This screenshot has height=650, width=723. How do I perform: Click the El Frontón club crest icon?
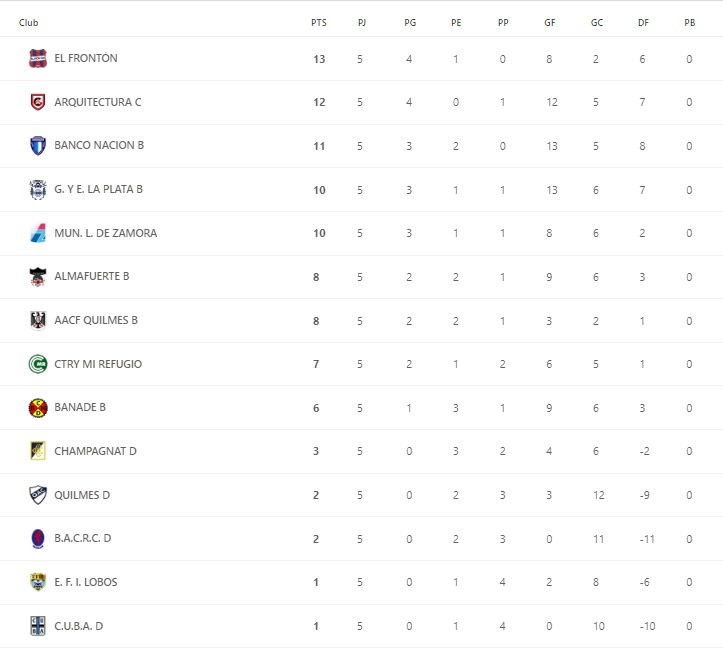(38, 59)
